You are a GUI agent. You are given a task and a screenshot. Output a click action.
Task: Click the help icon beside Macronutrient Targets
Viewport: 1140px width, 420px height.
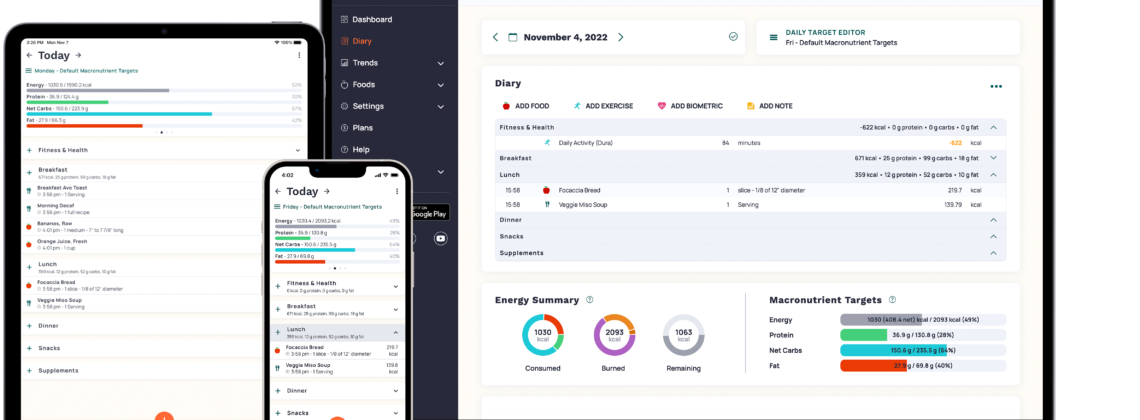tap(892, 299)
